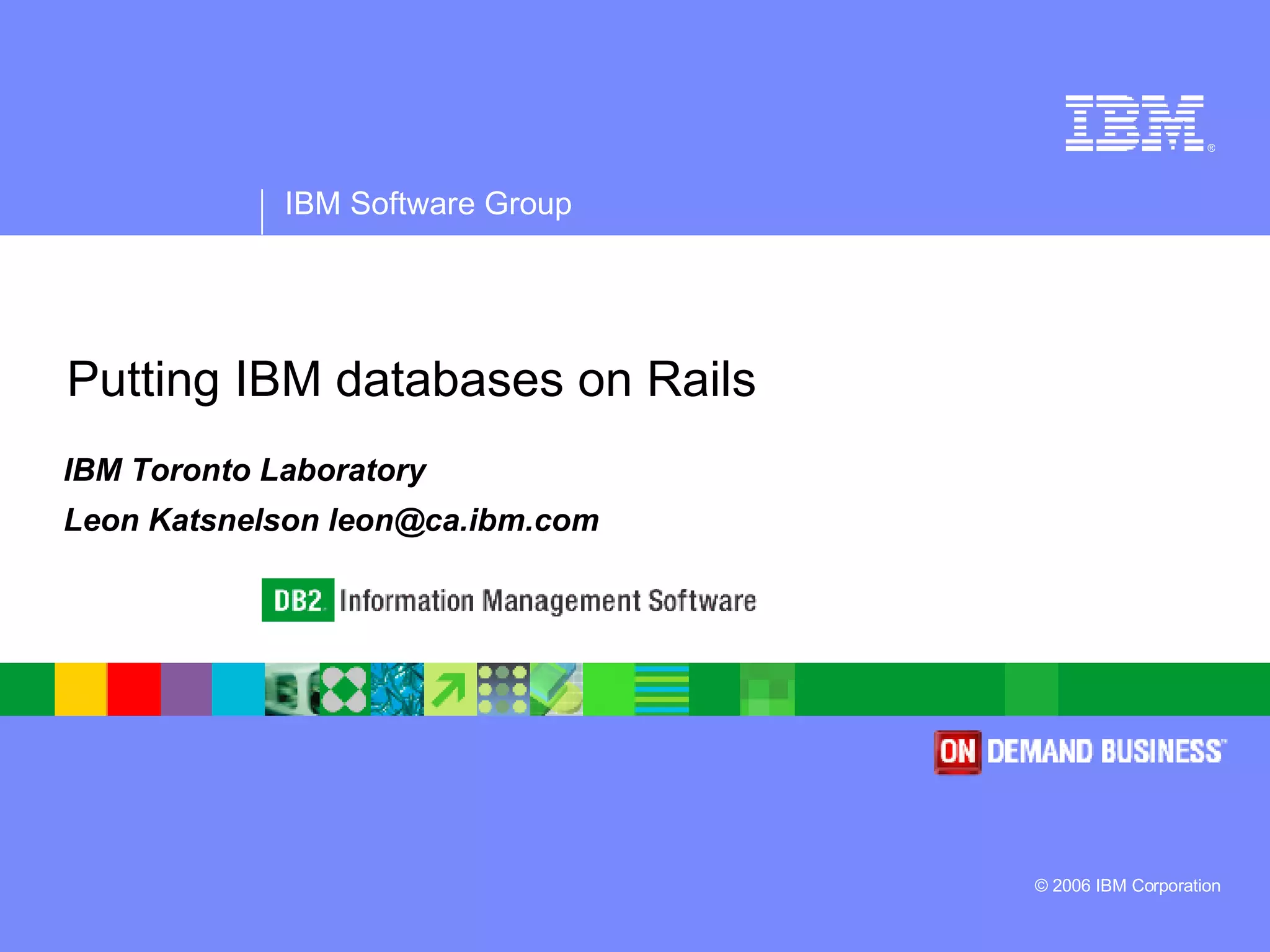The image size is (1270, 952).
Task: Click the DEMAND BUSINESS text logo
Action: click(1106, 752)
